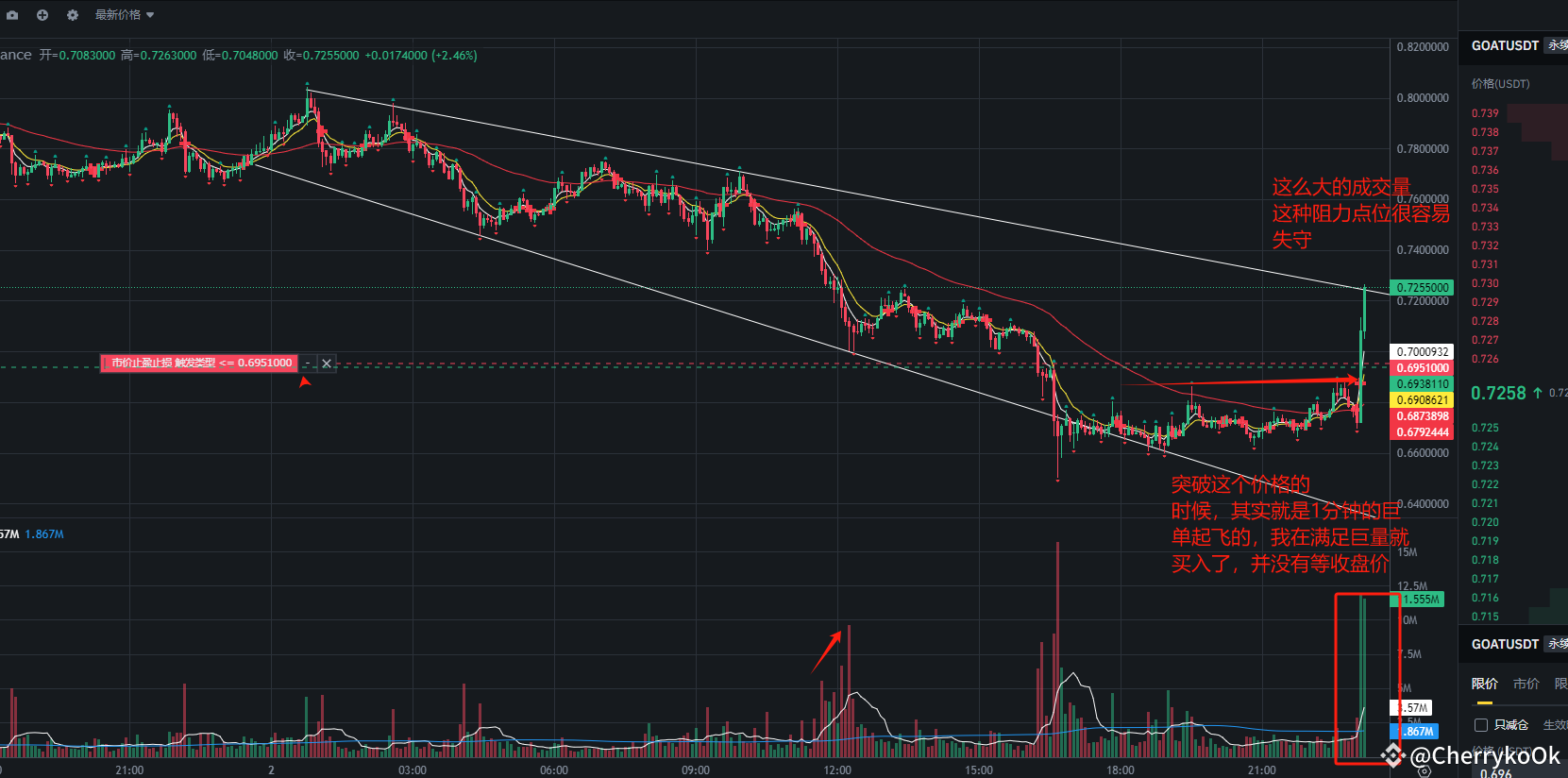Open chart settings via the gear icon
This screenshot has height=778, width=1568.
[x=73, y=15]
